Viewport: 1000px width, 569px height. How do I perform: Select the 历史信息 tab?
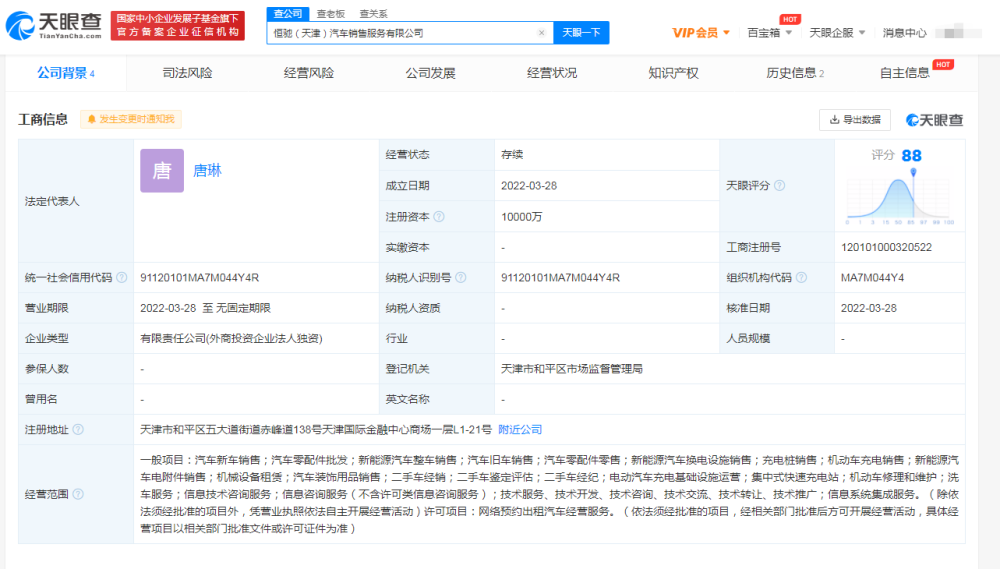coord(795,73)
